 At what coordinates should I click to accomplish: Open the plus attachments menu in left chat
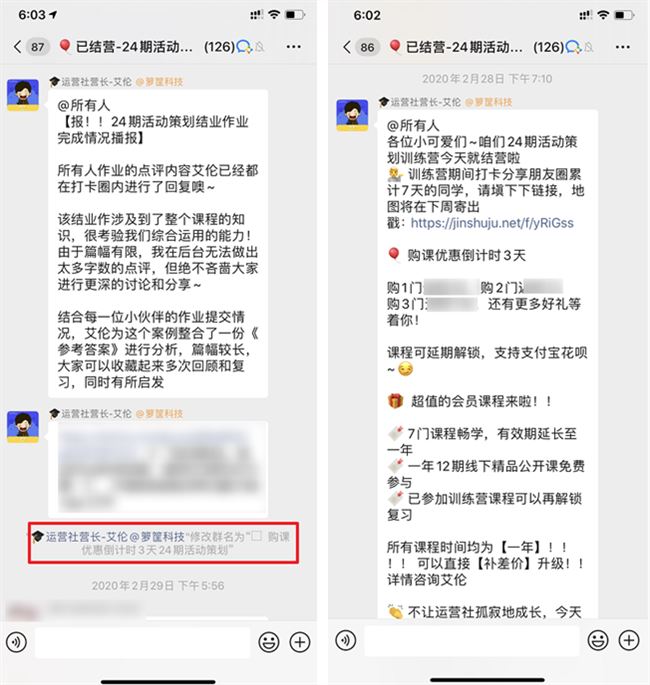300,642
